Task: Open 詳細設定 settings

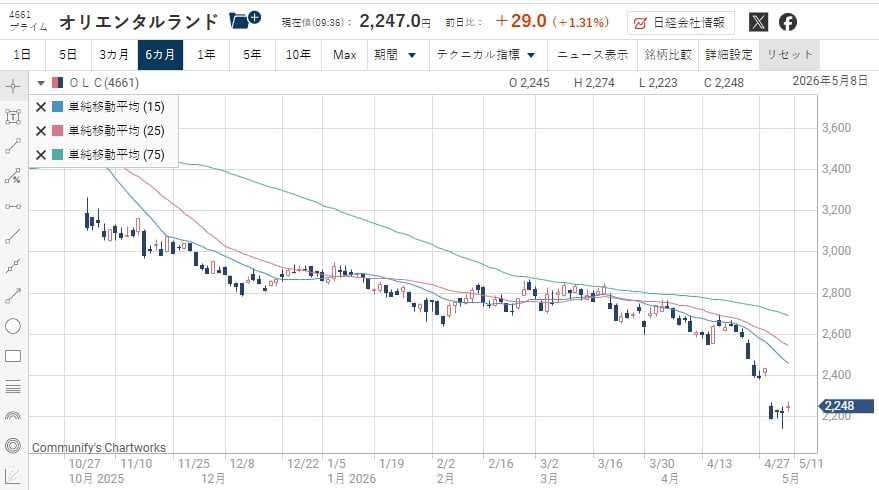Action: pyautogui.click(x=729, y=55)
